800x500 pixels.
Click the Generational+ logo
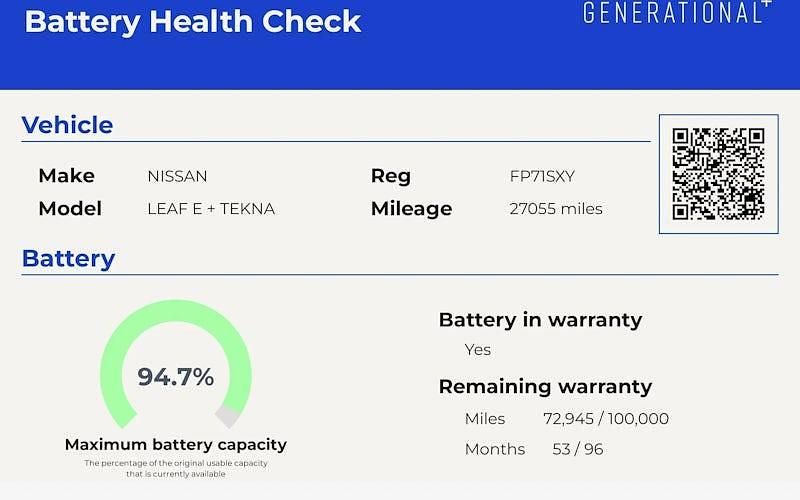[x=677, y=12]
